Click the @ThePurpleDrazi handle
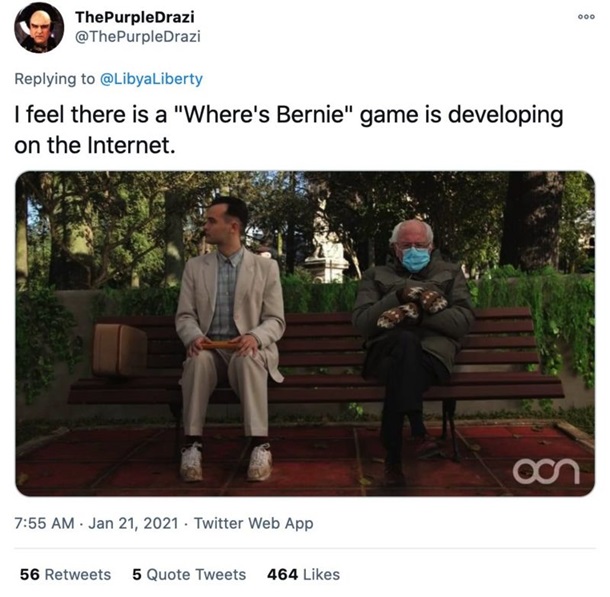 (x=139, y=37)
